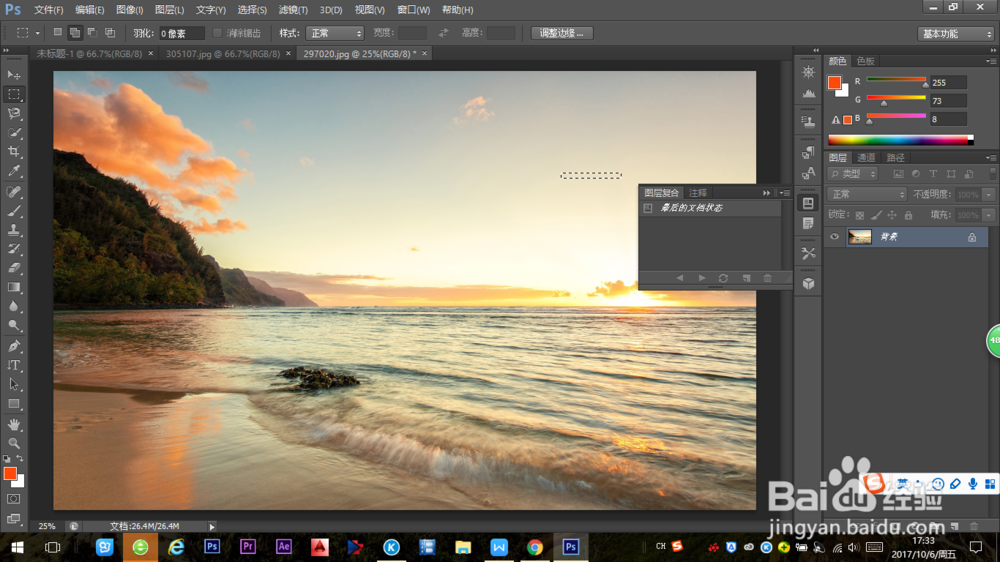
Task: Select the Zoom tool
Action: [x=13, y=443]
